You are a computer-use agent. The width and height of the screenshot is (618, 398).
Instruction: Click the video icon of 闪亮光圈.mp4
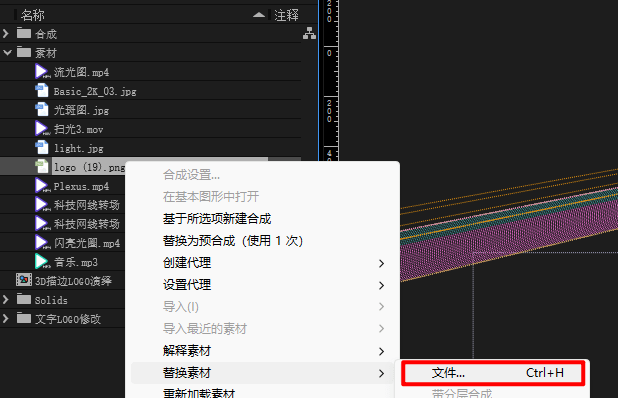point(42,242)
